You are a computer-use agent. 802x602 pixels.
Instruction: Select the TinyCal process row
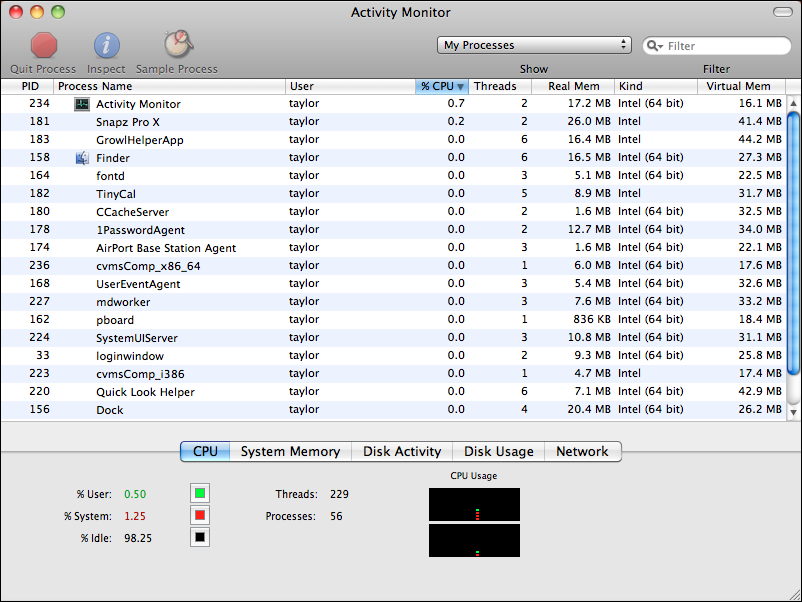coord(393,194)
